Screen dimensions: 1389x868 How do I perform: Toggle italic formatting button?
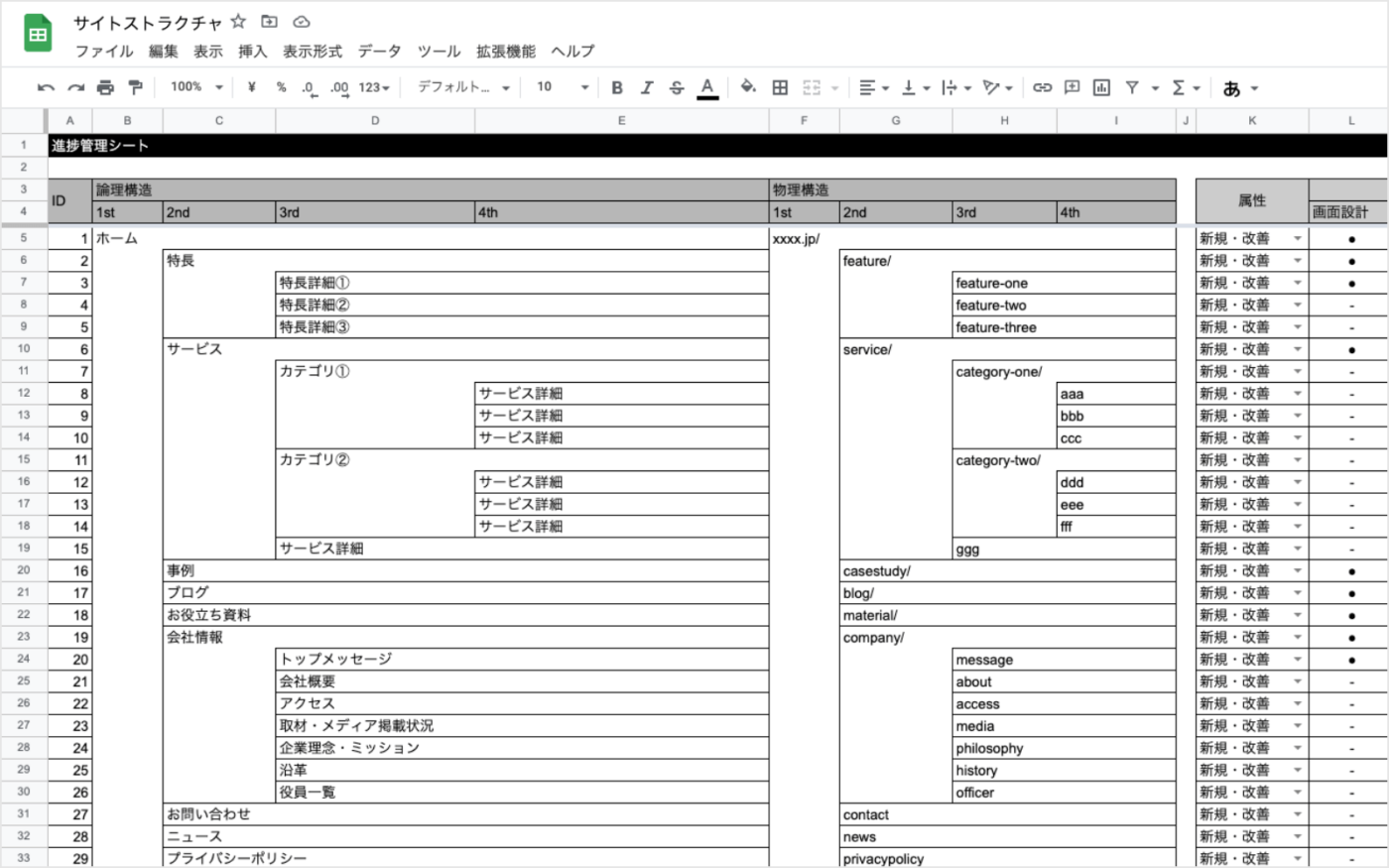647,87
